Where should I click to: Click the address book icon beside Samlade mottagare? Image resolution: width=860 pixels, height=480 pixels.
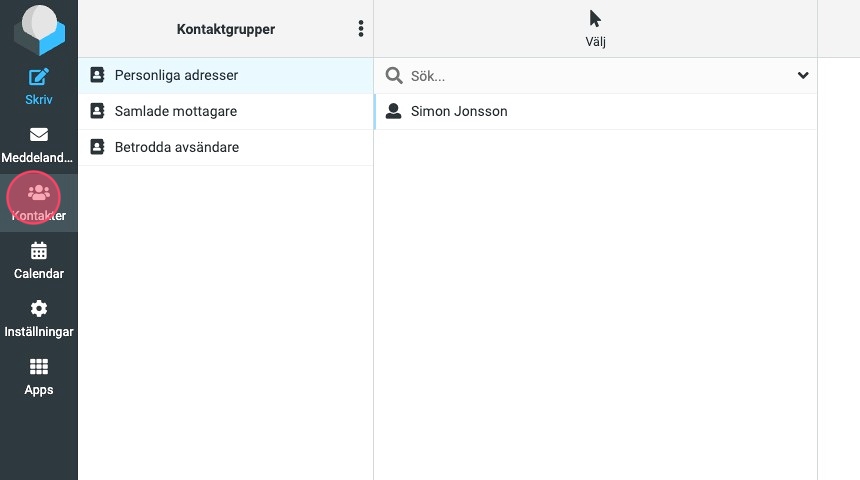[x=97, y=111]
